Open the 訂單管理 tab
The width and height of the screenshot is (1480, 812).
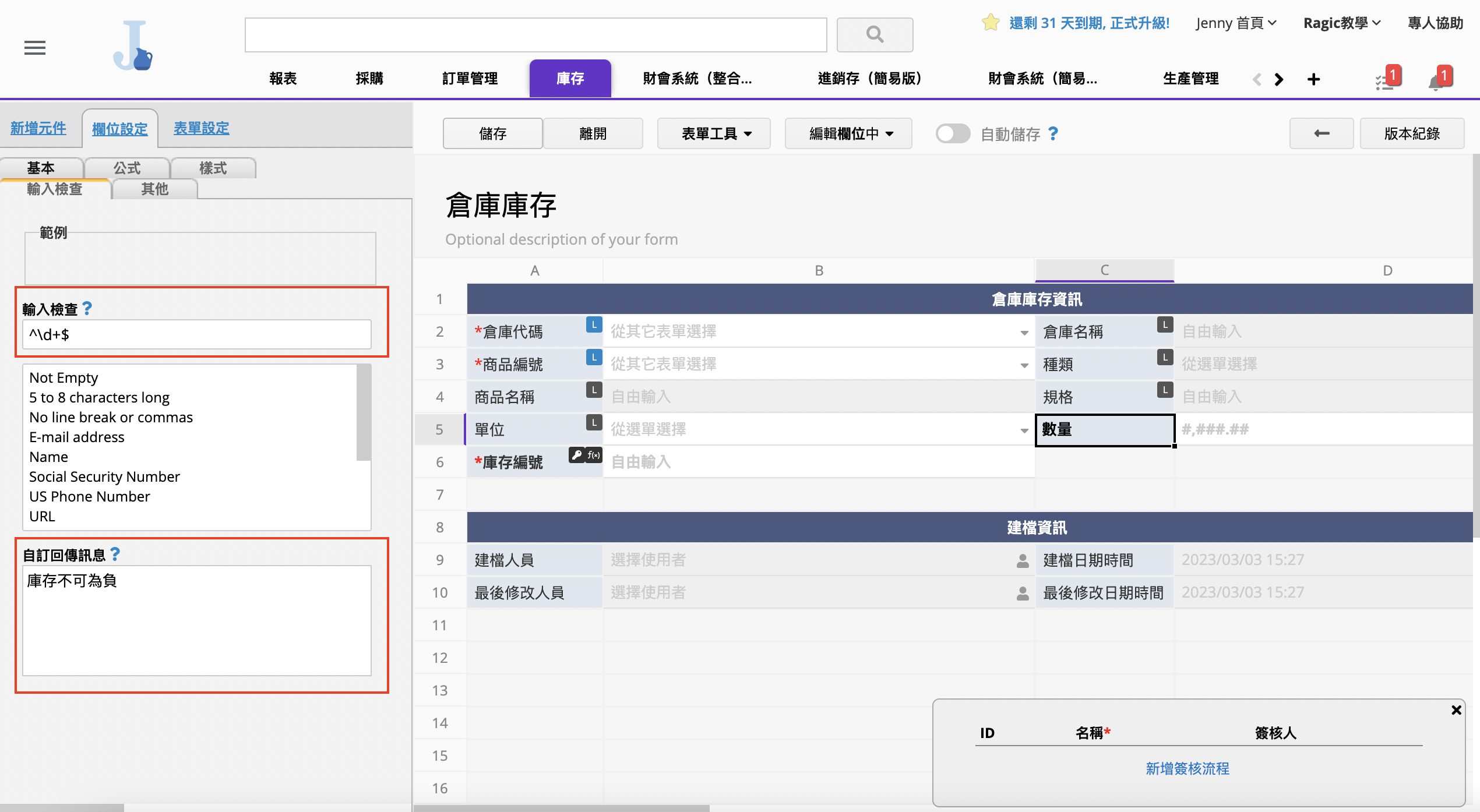point(470,79)
